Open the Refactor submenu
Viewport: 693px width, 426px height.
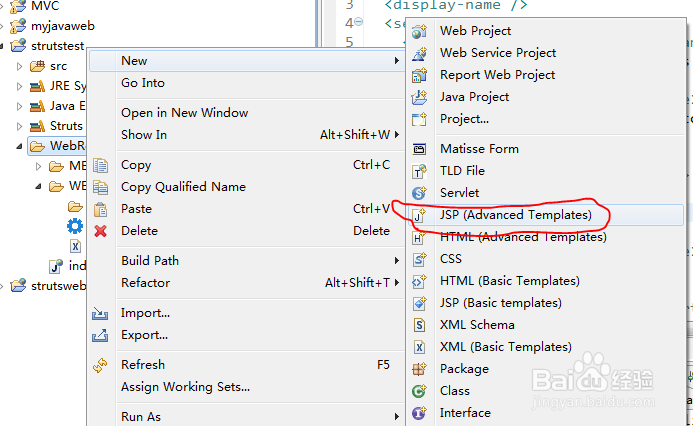pos(247,283)
